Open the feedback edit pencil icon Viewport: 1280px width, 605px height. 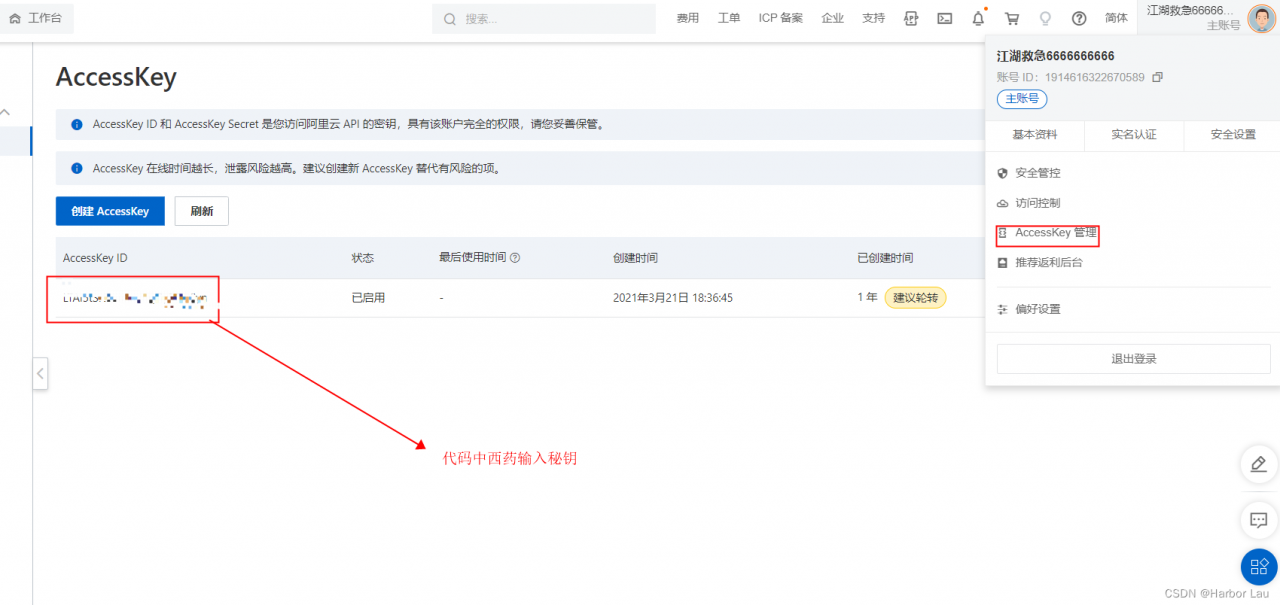tap(1259, 465)
